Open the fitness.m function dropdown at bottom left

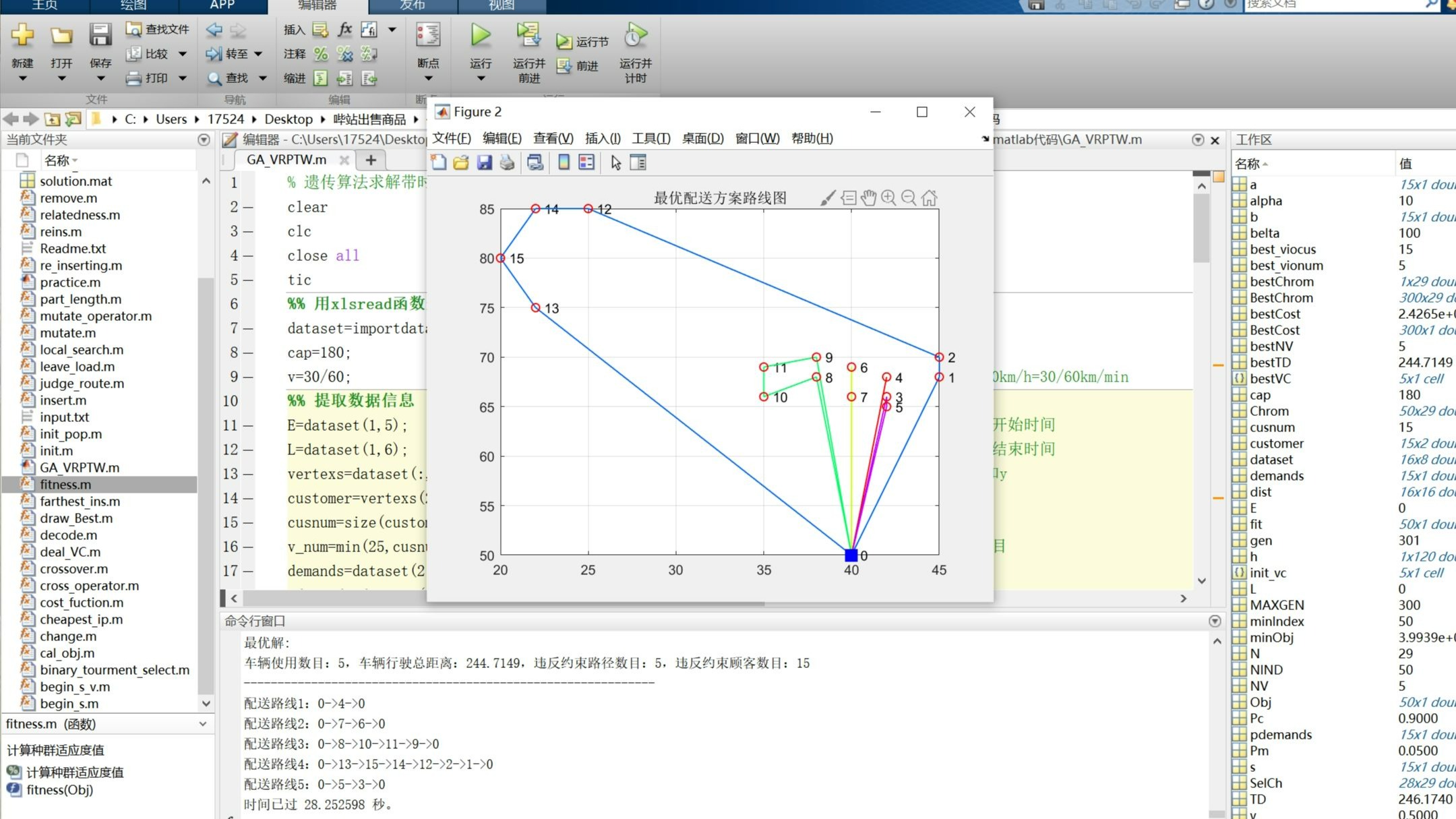pos(203,724)
